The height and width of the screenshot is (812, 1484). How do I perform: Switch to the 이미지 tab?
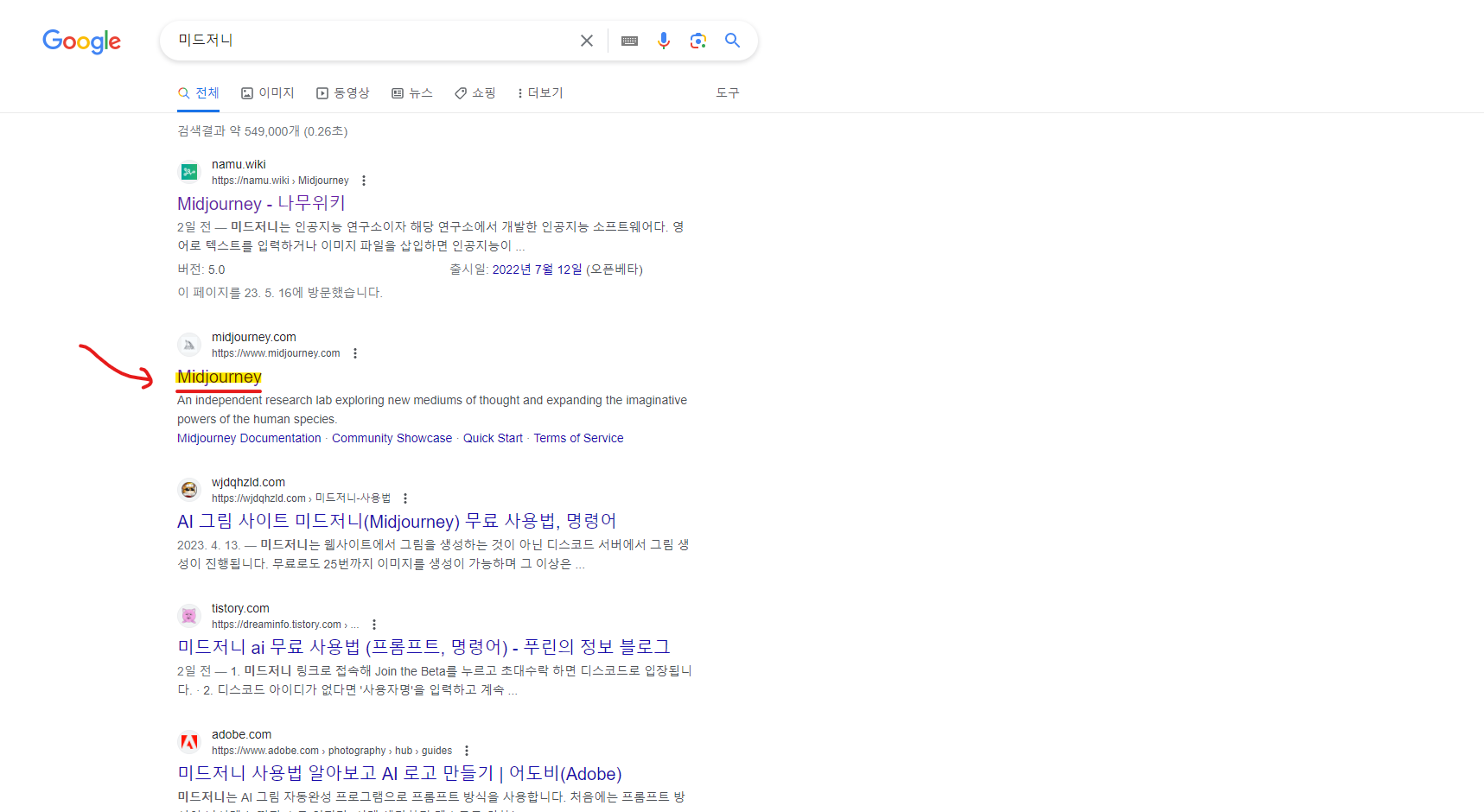pos(268,93)
